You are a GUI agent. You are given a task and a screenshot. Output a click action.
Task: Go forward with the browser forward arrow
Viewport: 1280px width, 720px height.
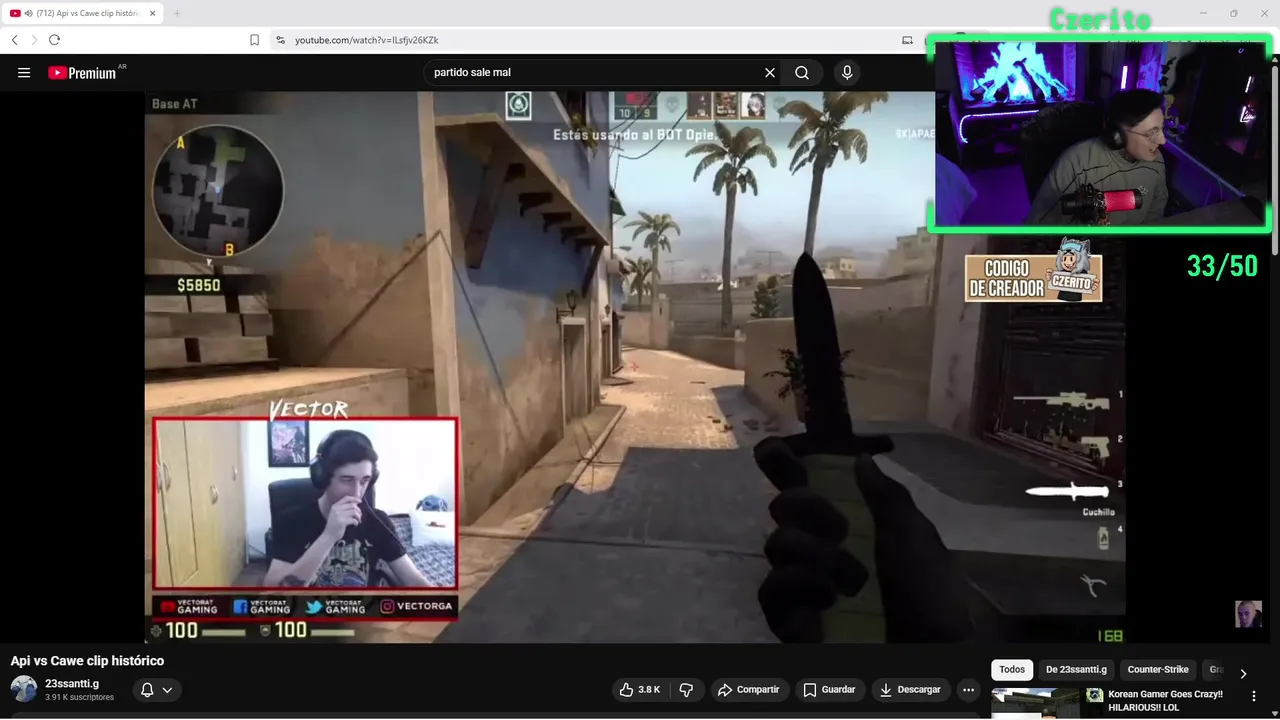33,40
